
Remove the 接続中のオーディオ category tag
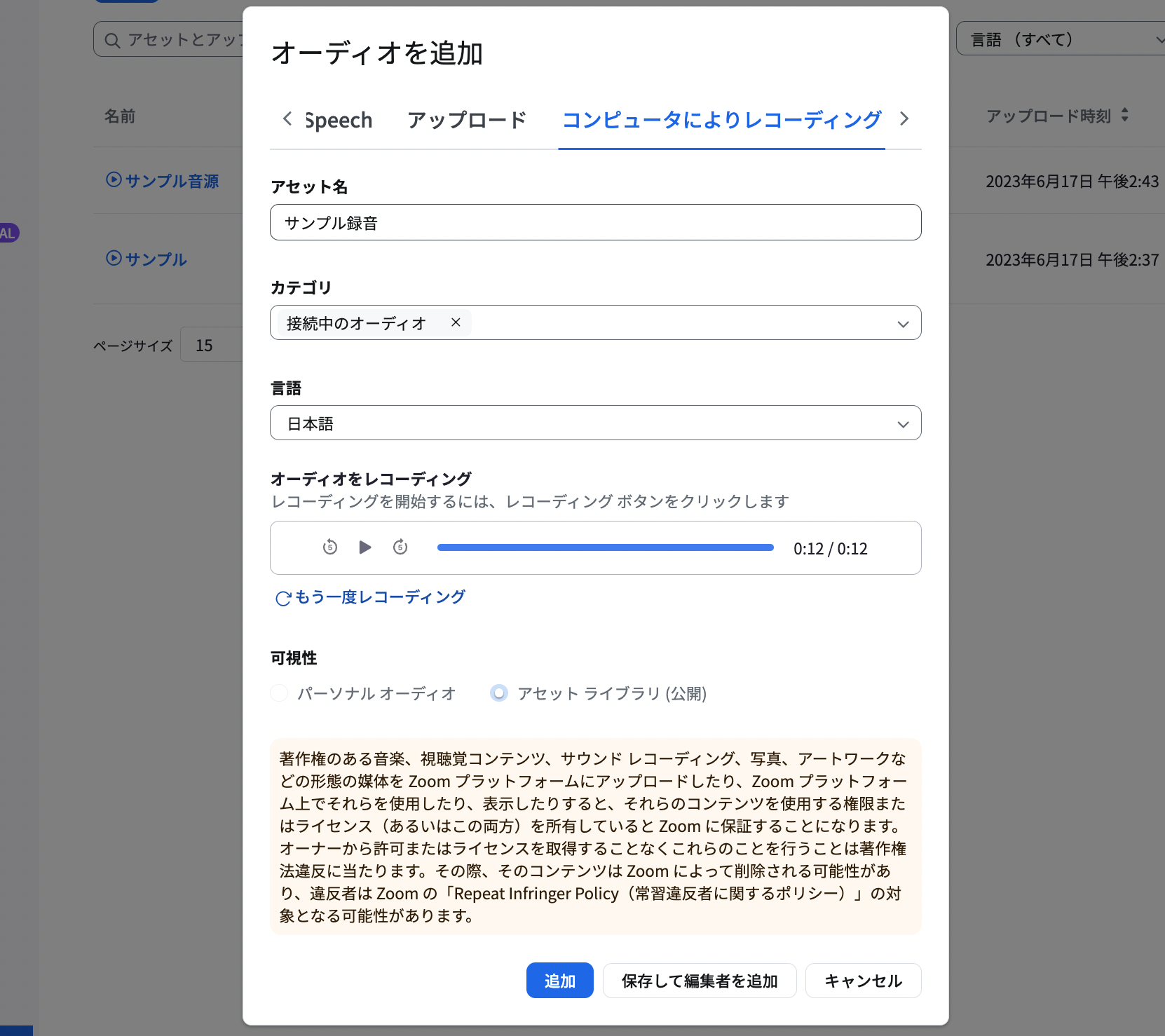click(456, 322)
